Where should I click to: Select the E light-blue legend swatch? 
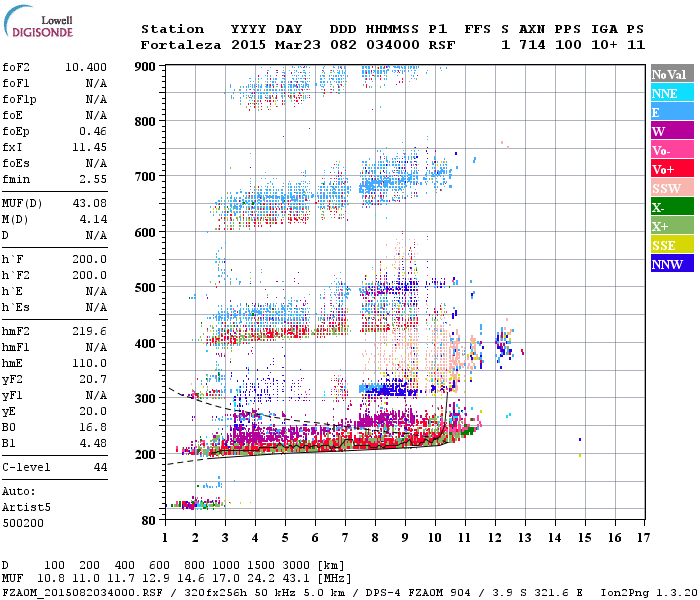[672, 112]
